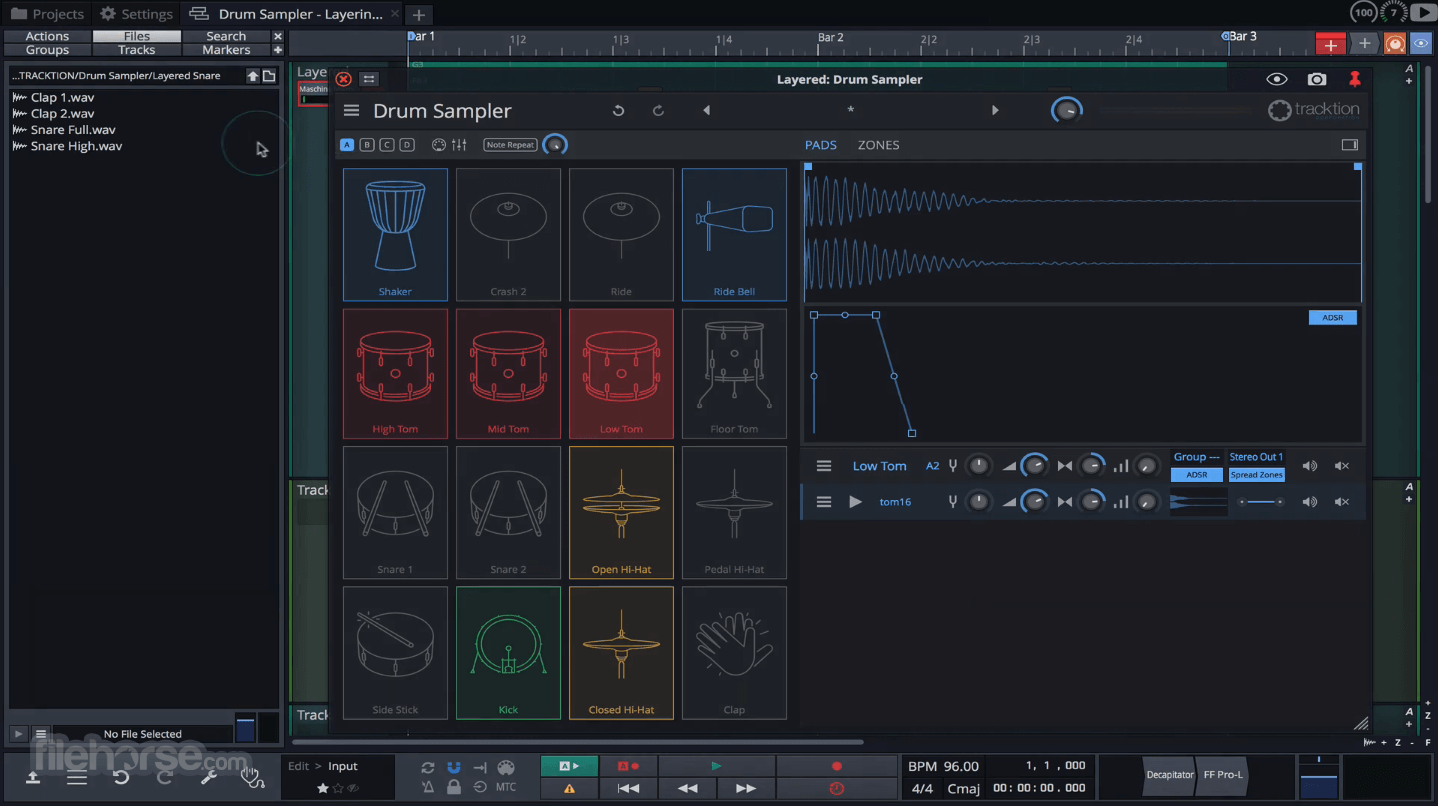Select the Pedal Hi-Hat pad
The image size is (1439, 806).
tap(734, 512)
